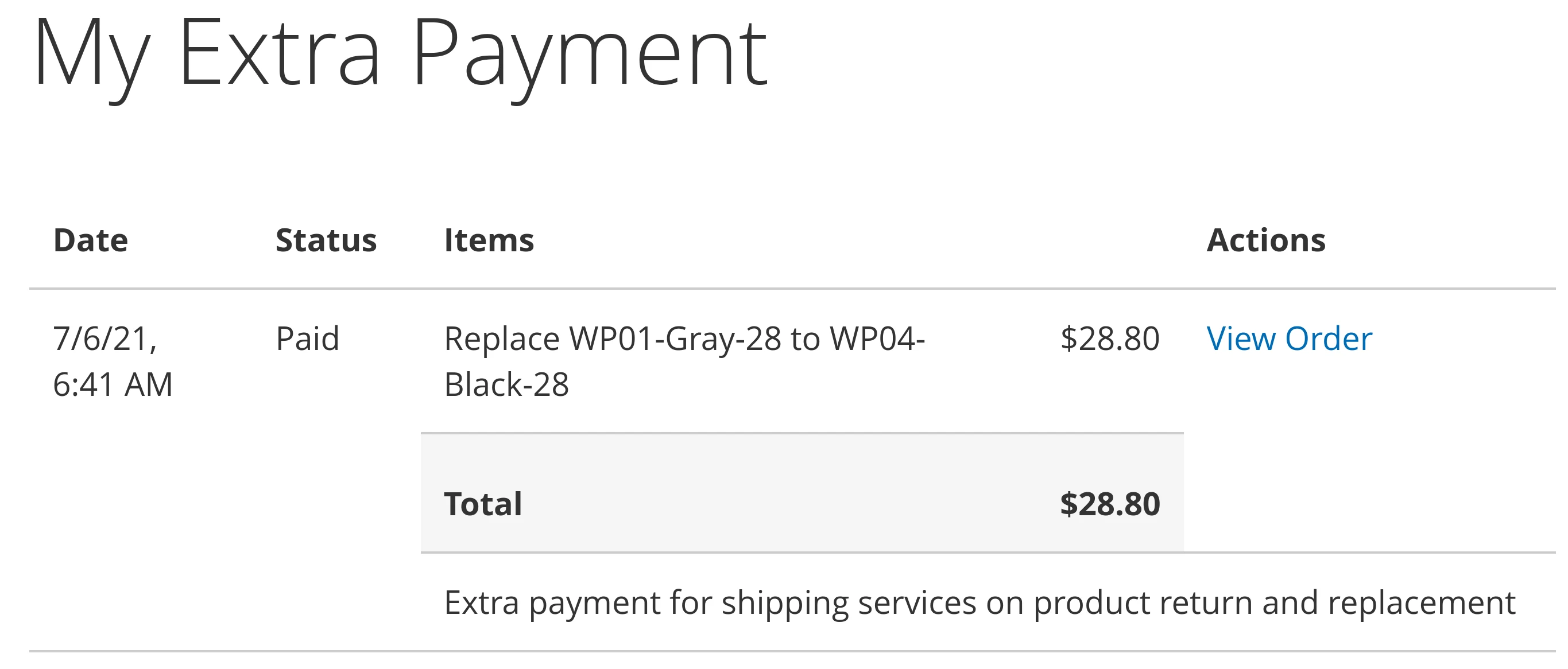Click the Status column header
This screenshot has width=1568, height=669.
pos(326,241)
